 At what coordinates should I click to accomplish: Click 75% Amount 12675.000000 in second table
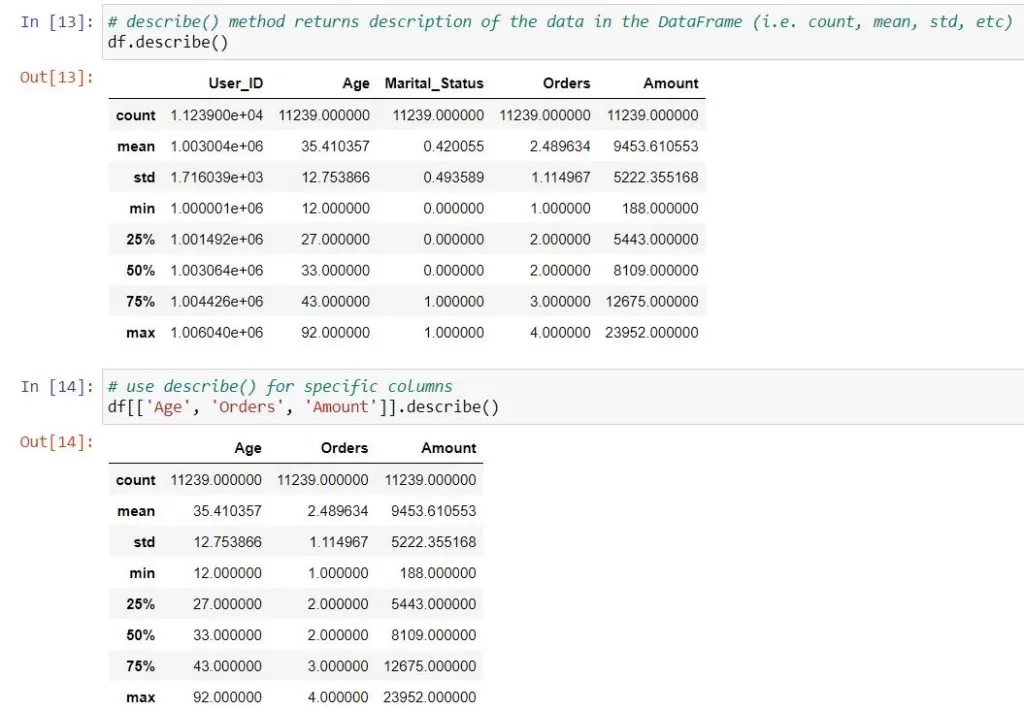(x=430, y=667)
